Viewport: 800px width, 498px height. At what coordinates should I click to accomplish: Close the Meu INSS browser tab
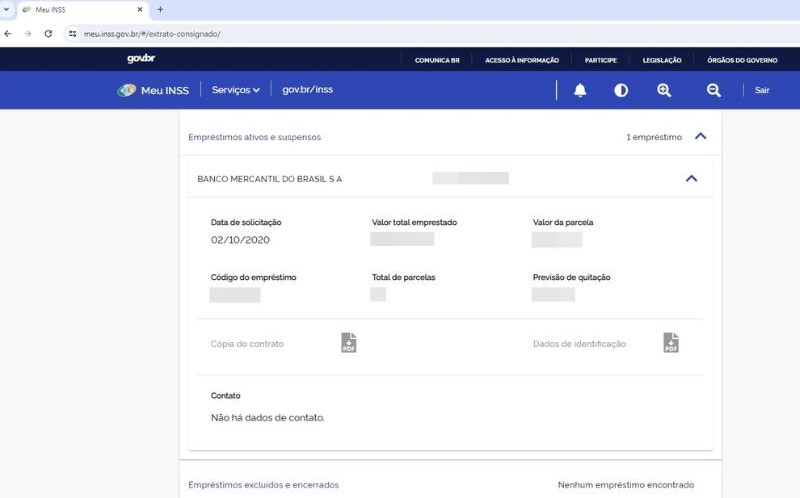[140, 9]
